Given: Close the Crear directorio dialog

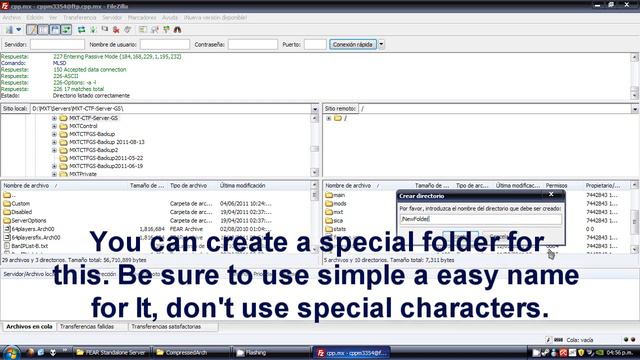Looking at the screenshot, I should click(551, 195).
